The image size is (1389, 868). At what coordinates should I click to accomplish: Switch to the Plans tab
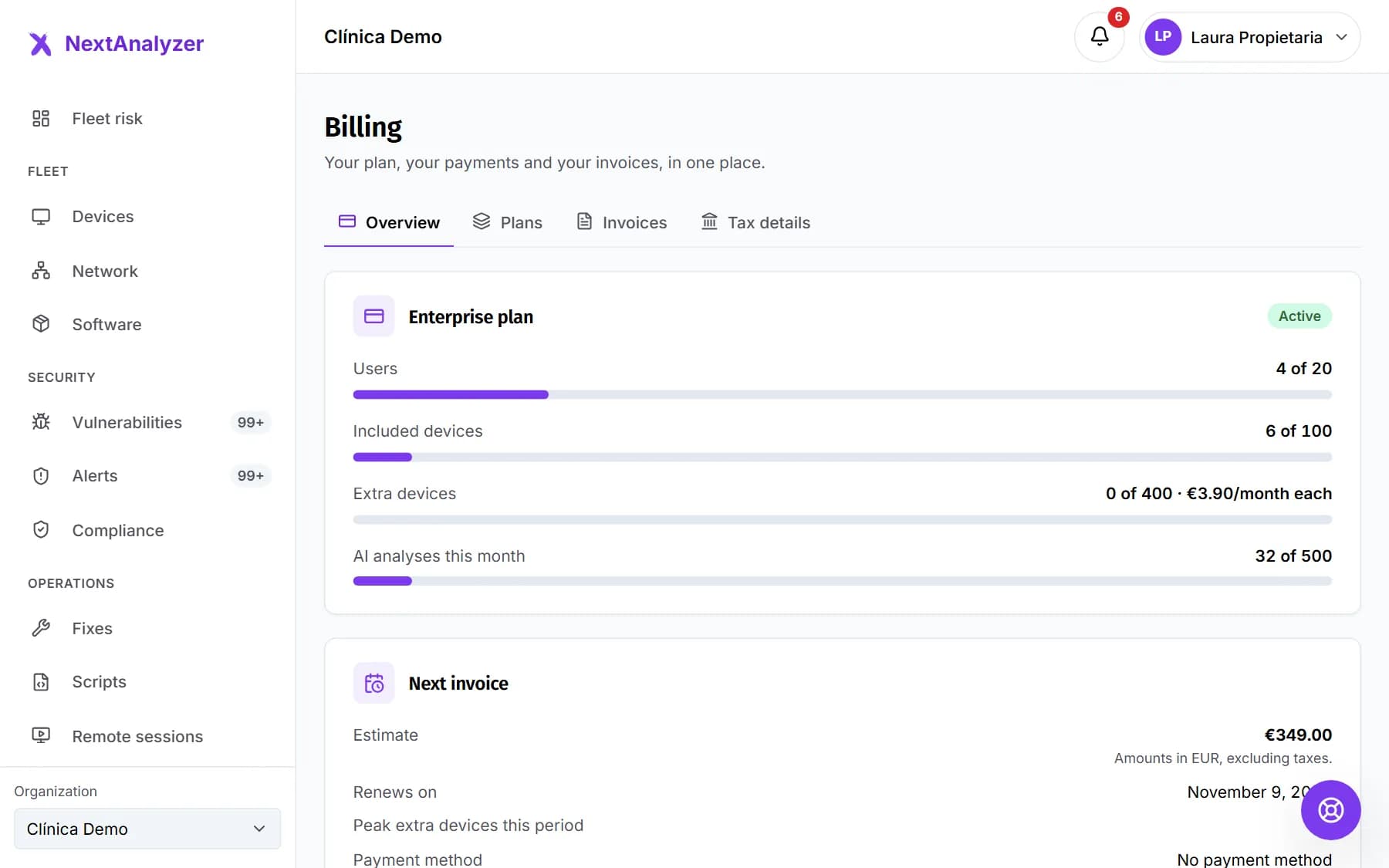(508, 223)
